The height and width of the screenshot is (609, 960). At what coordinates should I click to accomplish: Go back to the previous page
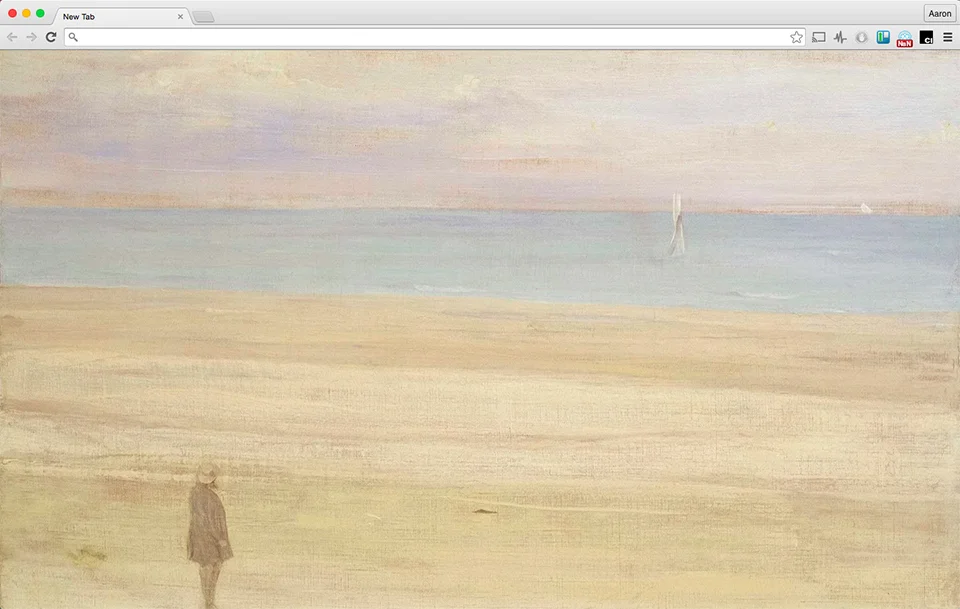12,37
